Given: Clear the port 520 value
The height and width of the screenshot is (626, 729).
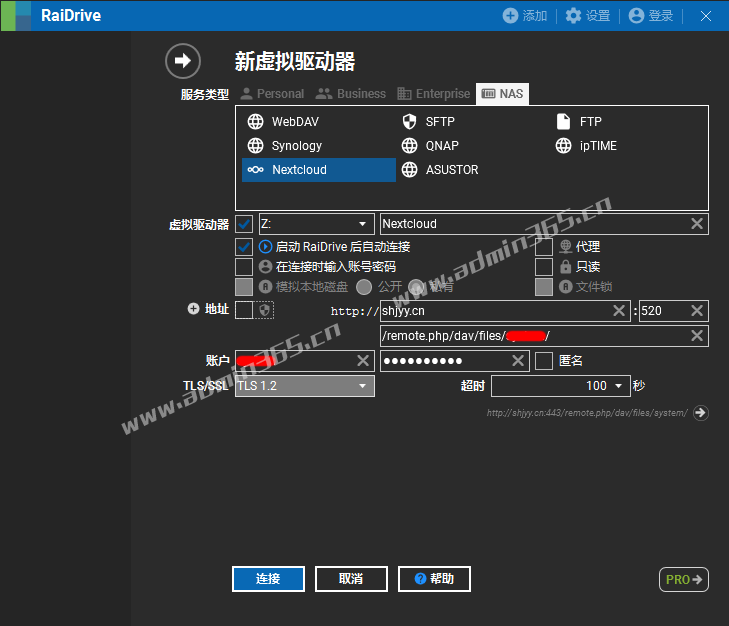Looking at the screenshot, I should (696, 311).
